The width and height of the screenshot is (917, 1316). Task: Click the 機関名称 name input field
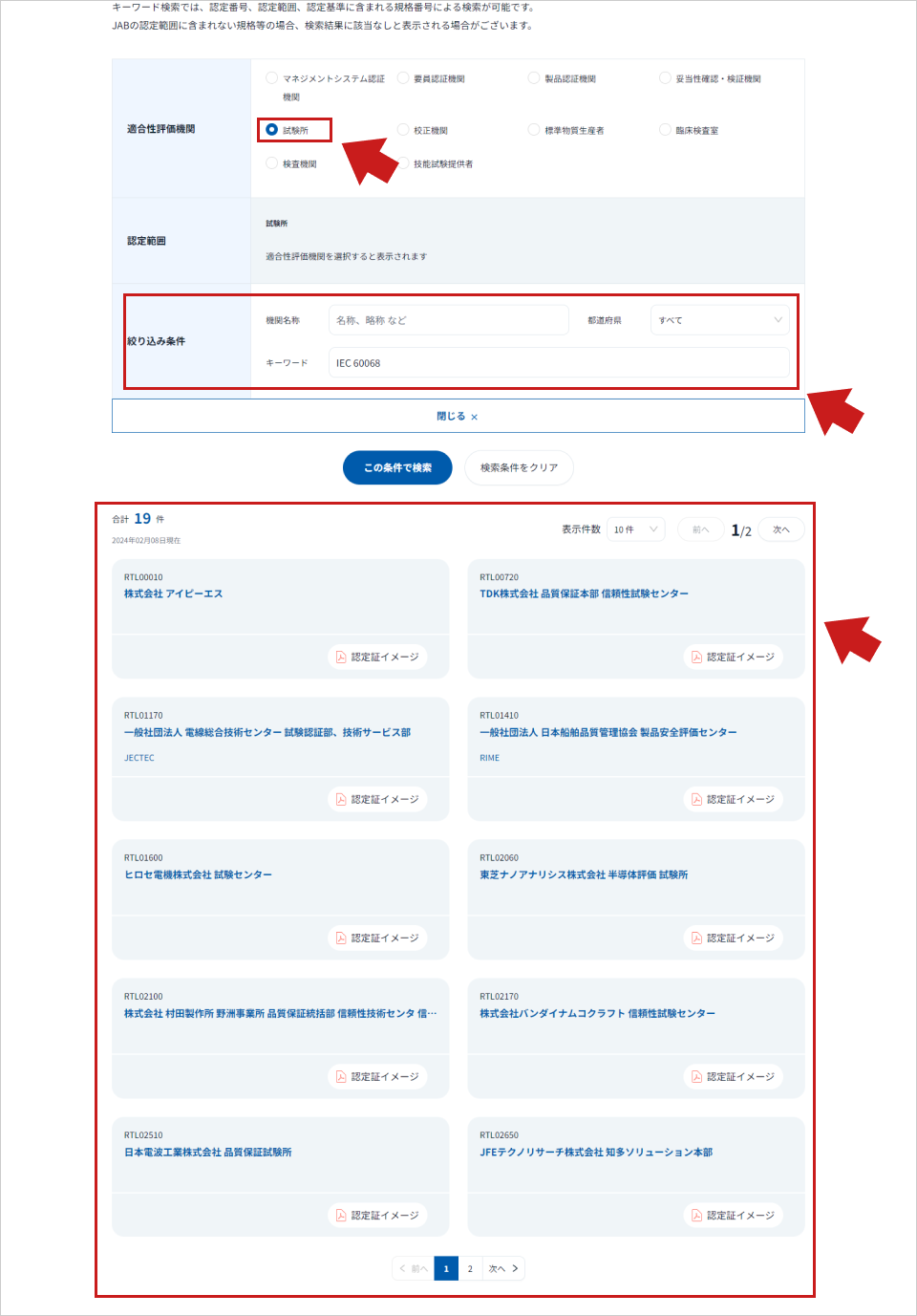click(448, 320)
